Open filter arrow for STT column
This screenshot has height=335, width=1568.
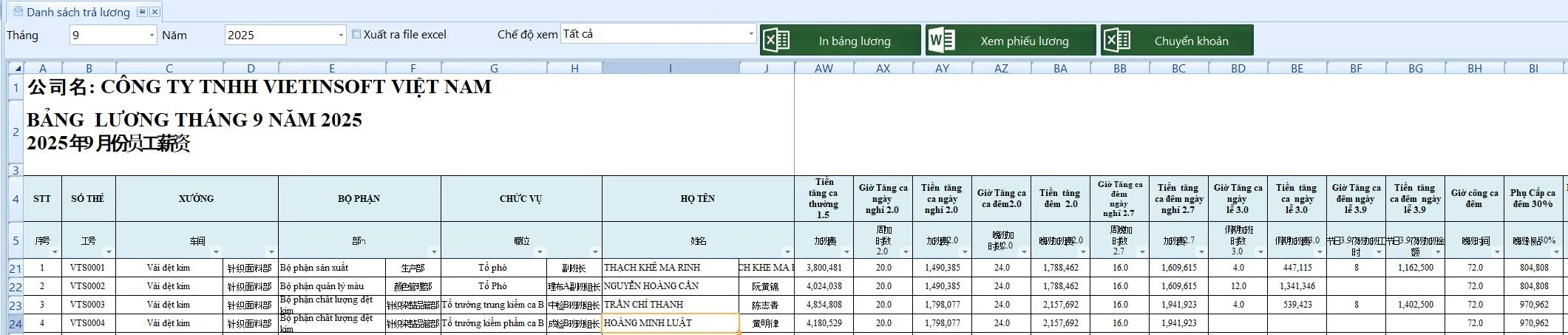point(56,252)
